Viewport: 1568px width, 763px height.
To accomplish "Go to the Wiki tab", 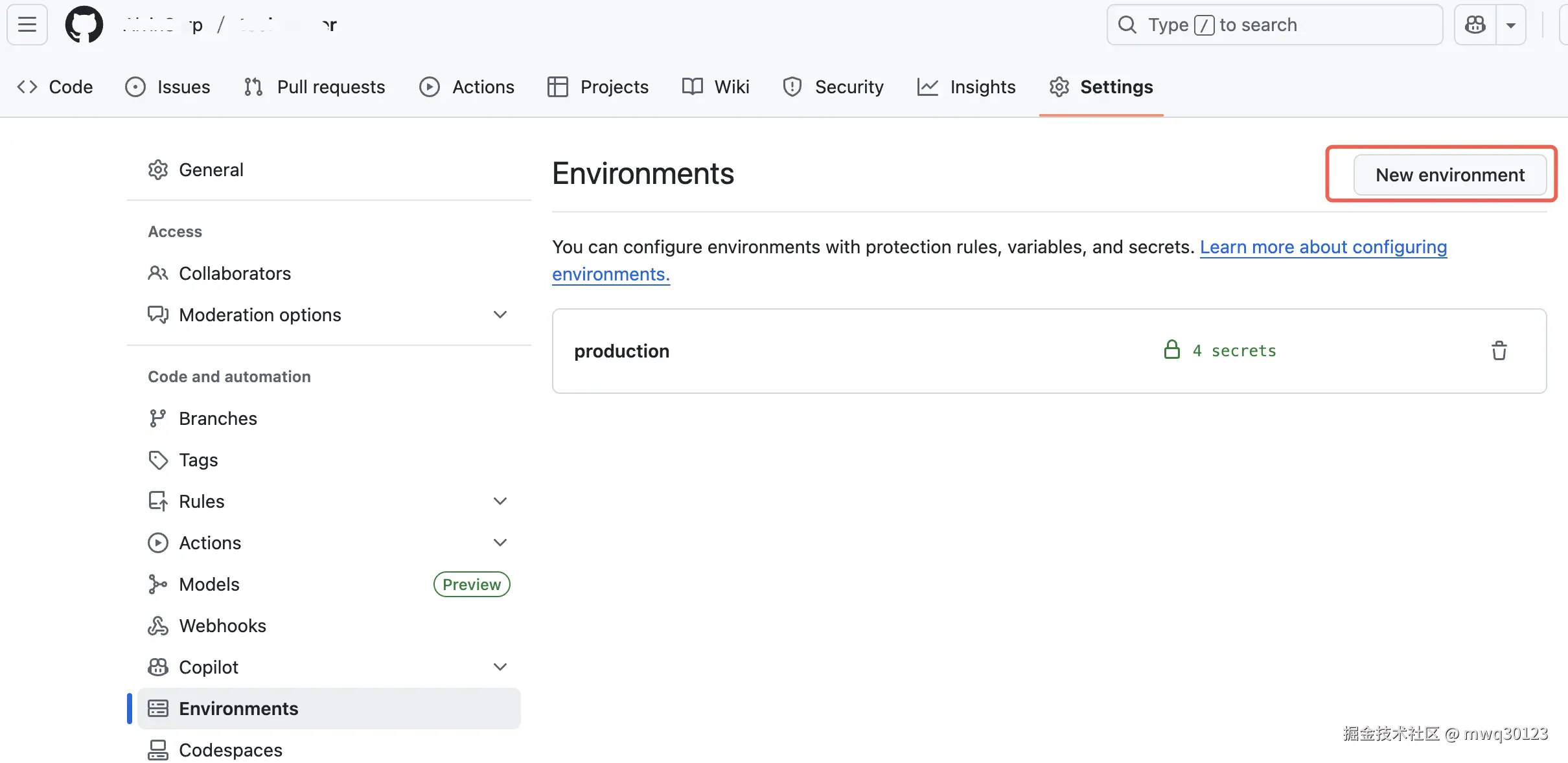I will tap(715, 87).
